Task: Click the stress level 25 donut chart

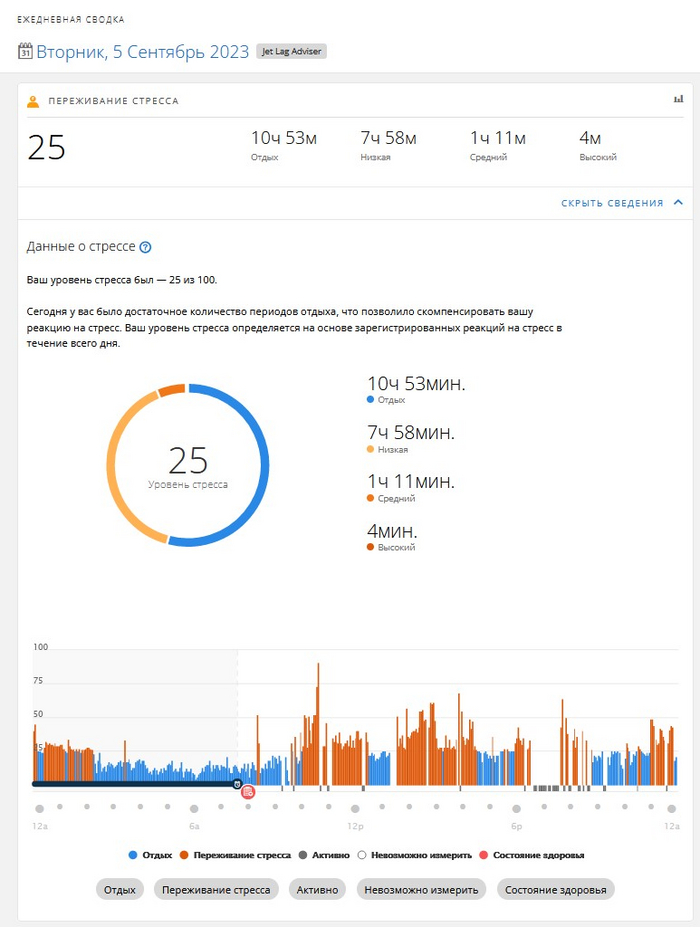Action: 188,465
